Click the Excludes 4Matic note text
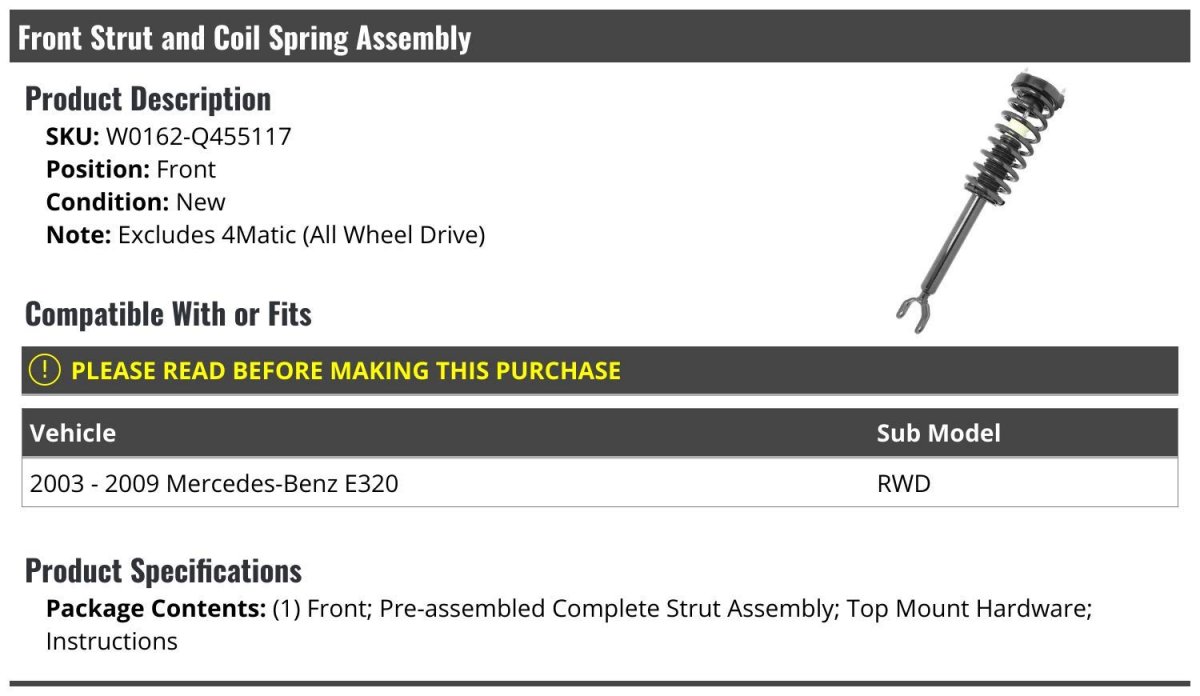Viewport: 1200px width, 696px height. point(301,235)
